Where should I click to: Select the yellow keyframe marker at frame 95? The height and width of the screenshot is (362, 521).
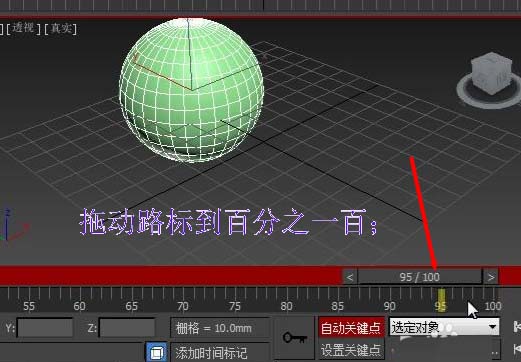441,300
